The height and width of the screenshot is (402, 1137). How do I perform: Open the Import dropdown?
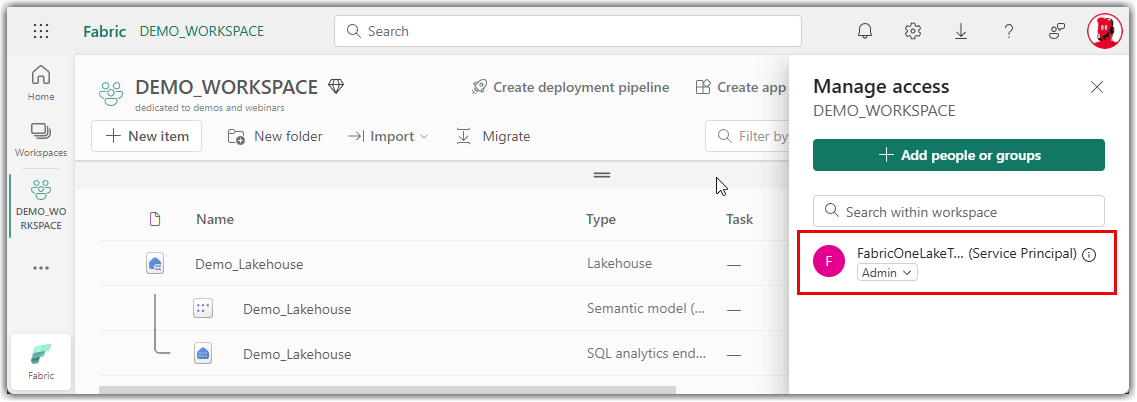(388, 136)
